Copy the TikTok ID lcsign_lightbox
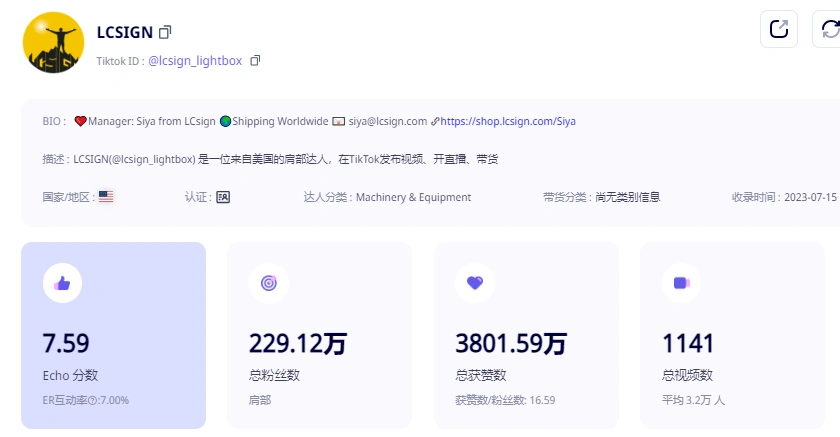Screen dimensions: 840x437 pos(255,61)
